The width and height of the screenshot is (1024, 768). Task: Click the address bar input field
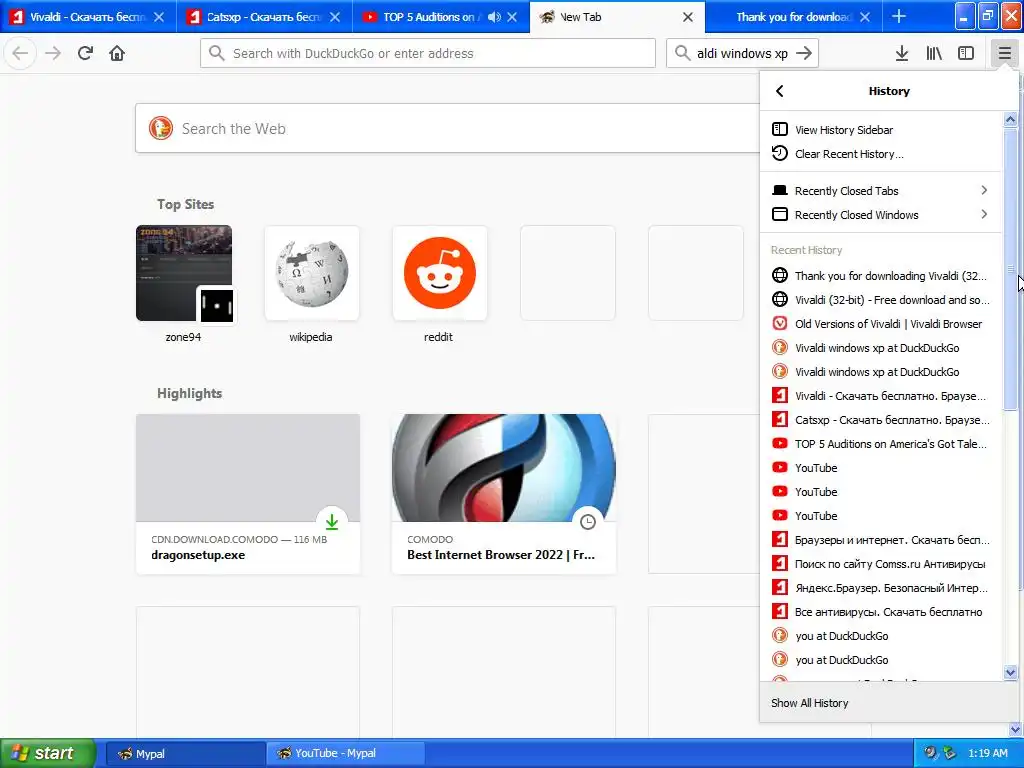coord(428,53)
